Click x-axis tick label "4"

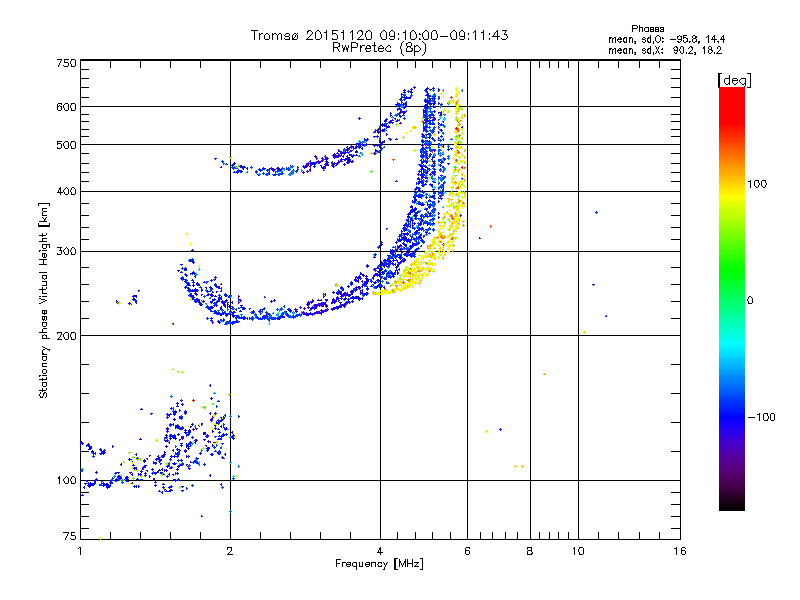point(380,551)
